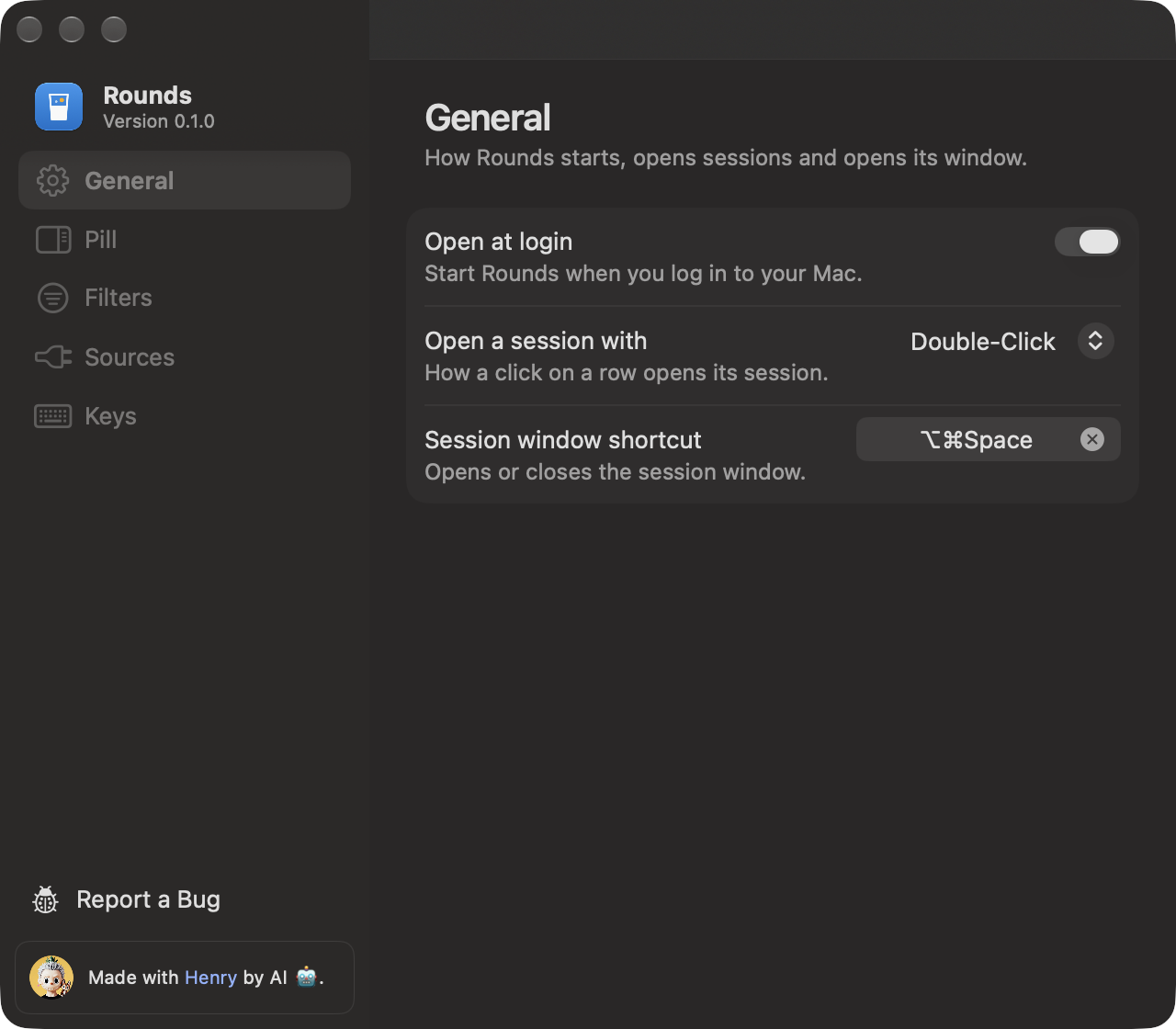Toggle the Open at login switch

pos(1088,242)
